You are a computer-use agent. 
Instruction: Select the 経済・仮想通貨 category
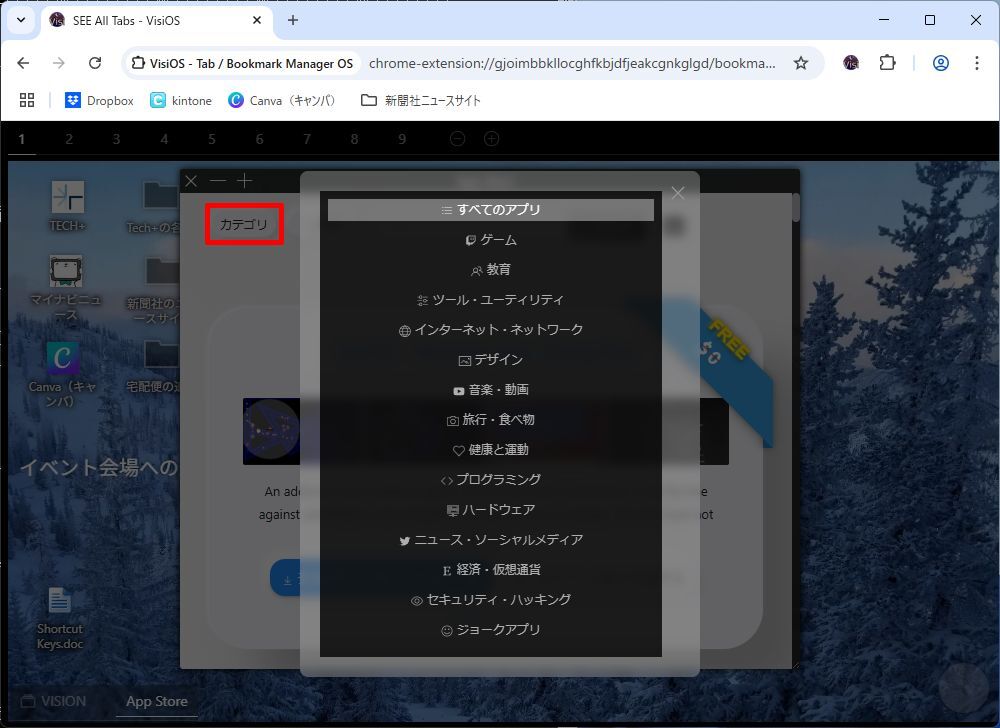click(x=490, y=569)
